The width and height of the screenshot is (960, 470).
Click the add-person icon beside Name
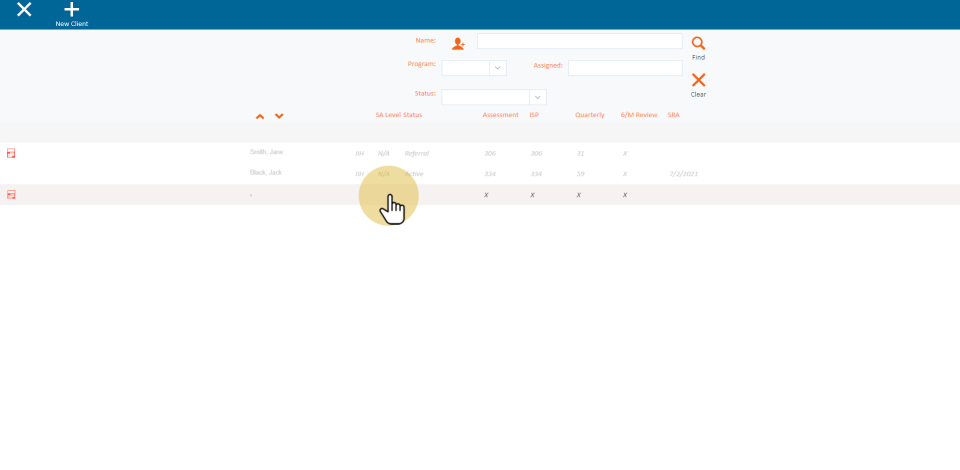click(x=458, y=43)
